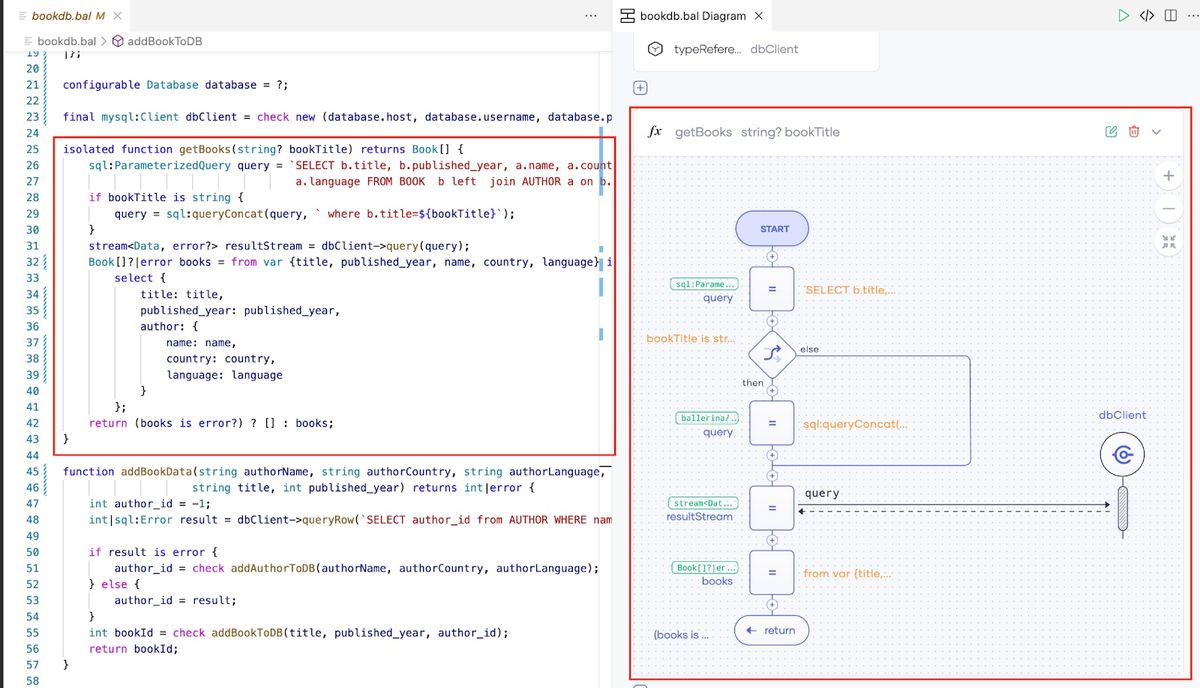Image resolution: width=1200 pixels, height=688 pixels.
Task: Click 'final mysql:Client dbClient' code line
Action: click(337, 117)
